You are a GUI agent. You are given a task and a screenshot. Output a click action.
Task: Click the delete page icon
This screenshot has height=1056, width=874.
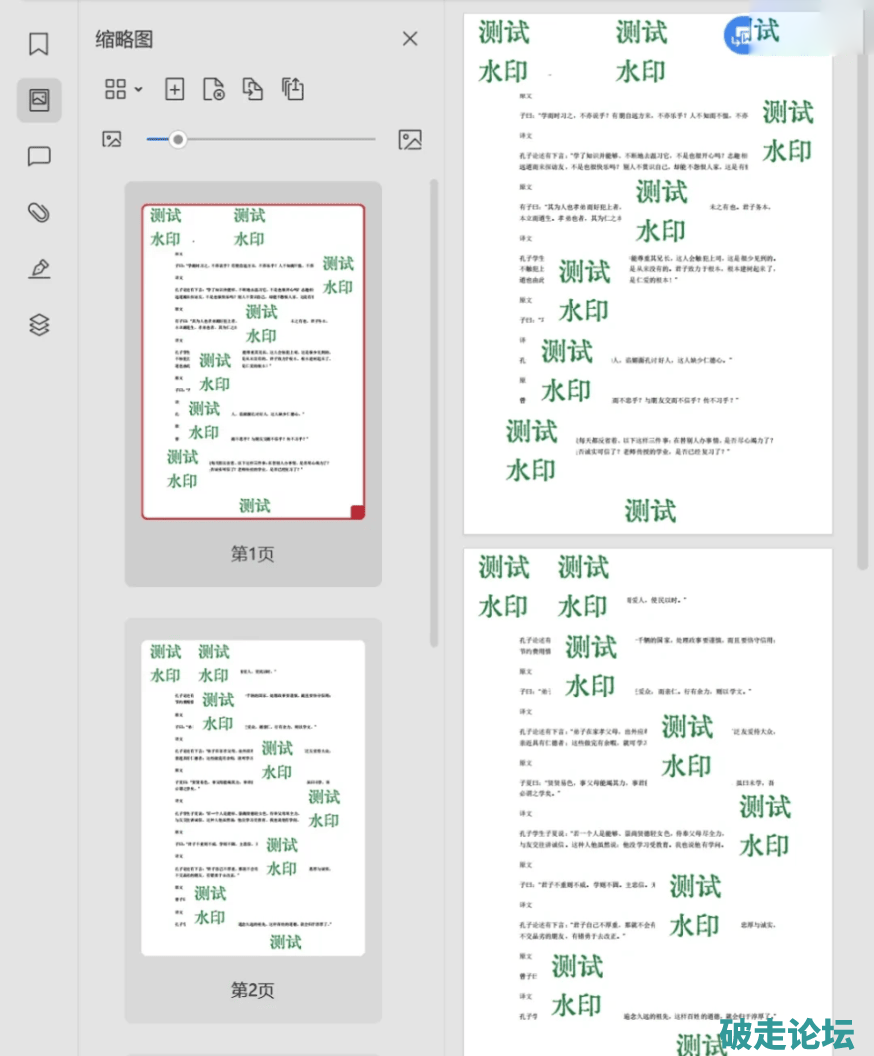(213, 89)
